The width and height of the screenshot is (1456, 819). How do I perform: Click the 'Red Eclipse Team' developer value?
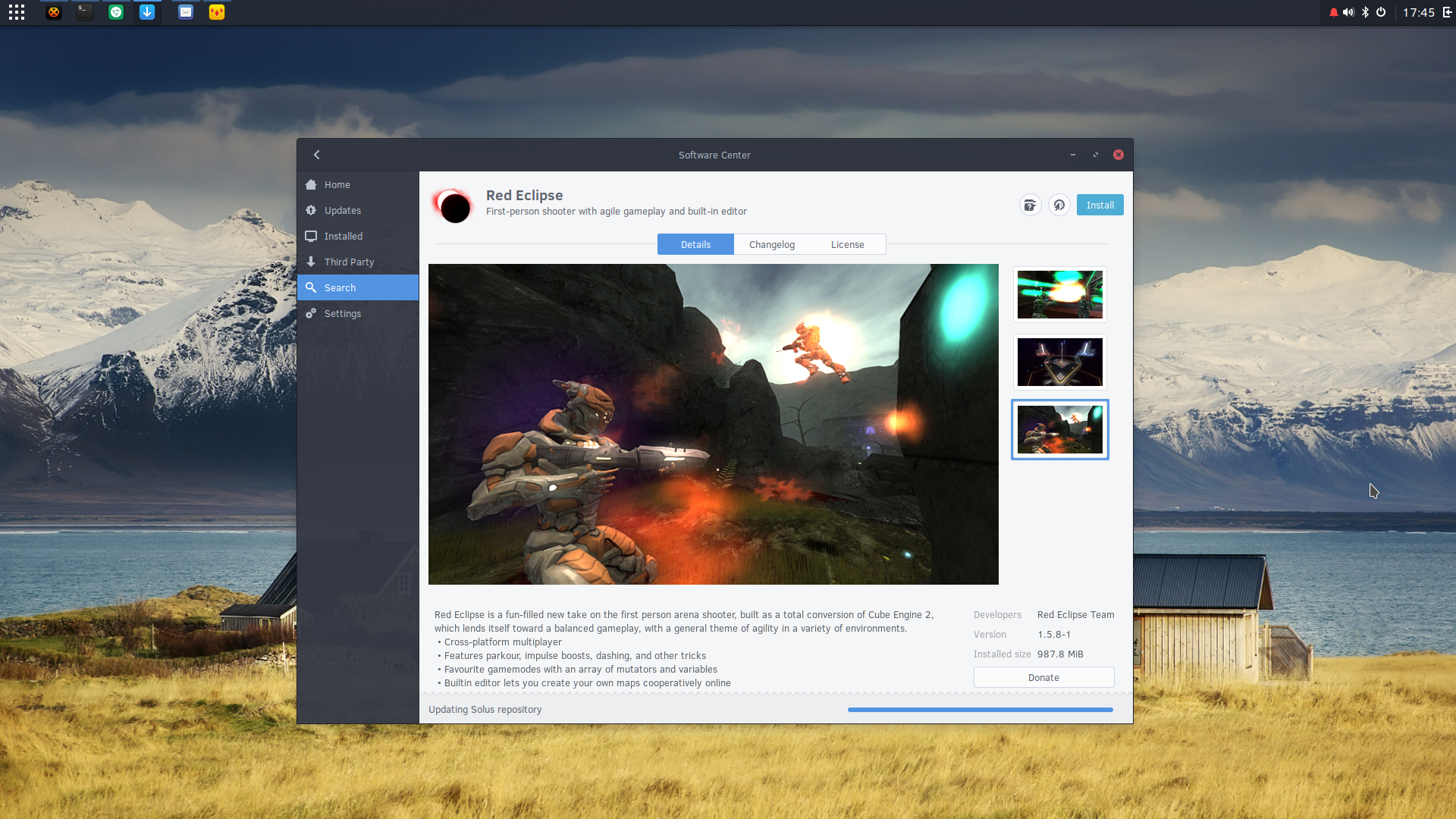(x=1076, y=615)
